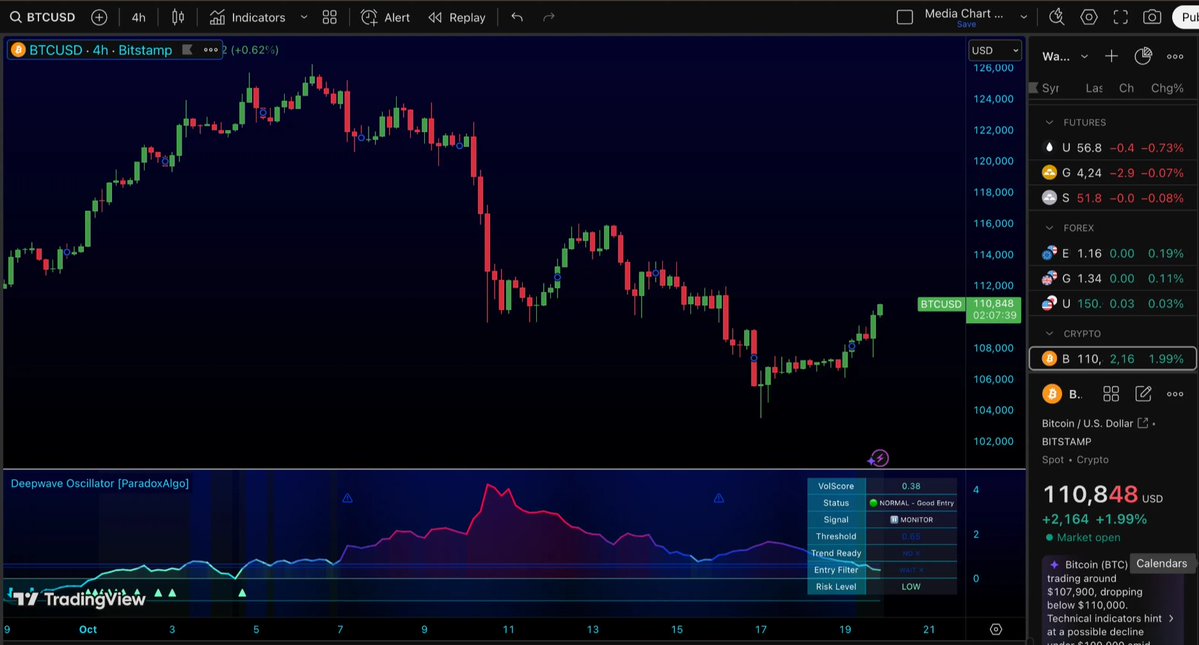Screen dimensions: 1199x645
Task: Click the NORMAL - Good Entry status
Action: 911,503
